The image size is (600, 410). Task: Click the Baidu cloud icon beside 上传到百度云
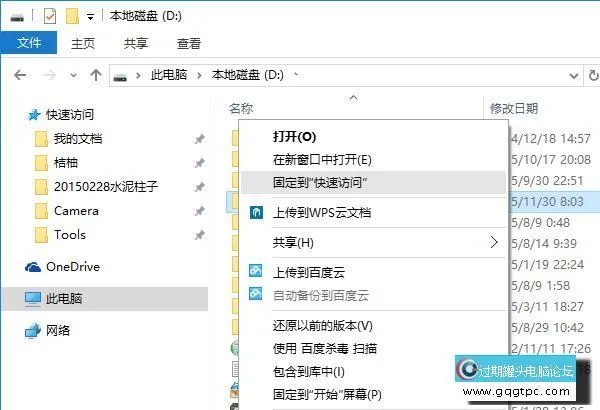[256, 270]
